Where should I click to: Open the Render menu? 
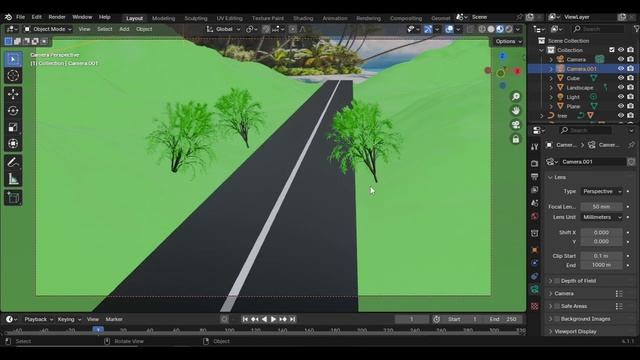[x=57, y=17]
